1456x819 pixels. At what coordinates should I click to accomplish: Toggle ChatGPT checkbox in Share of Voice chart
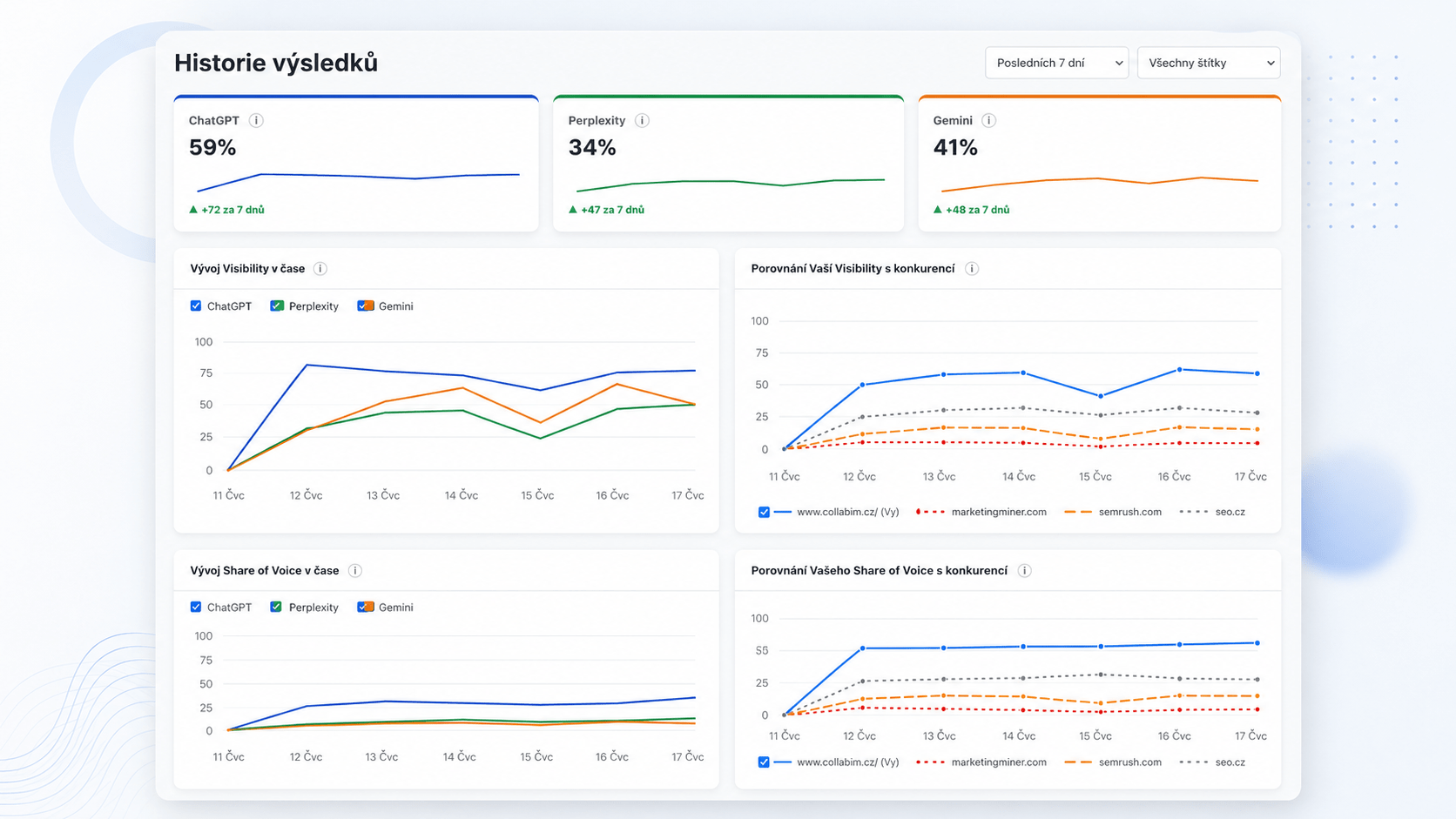pos(196,608)
